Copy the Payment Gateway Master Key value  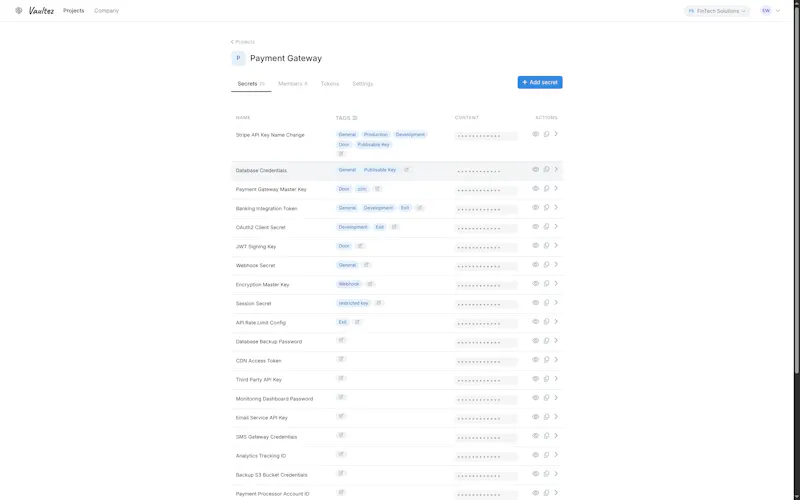point(546,189)
